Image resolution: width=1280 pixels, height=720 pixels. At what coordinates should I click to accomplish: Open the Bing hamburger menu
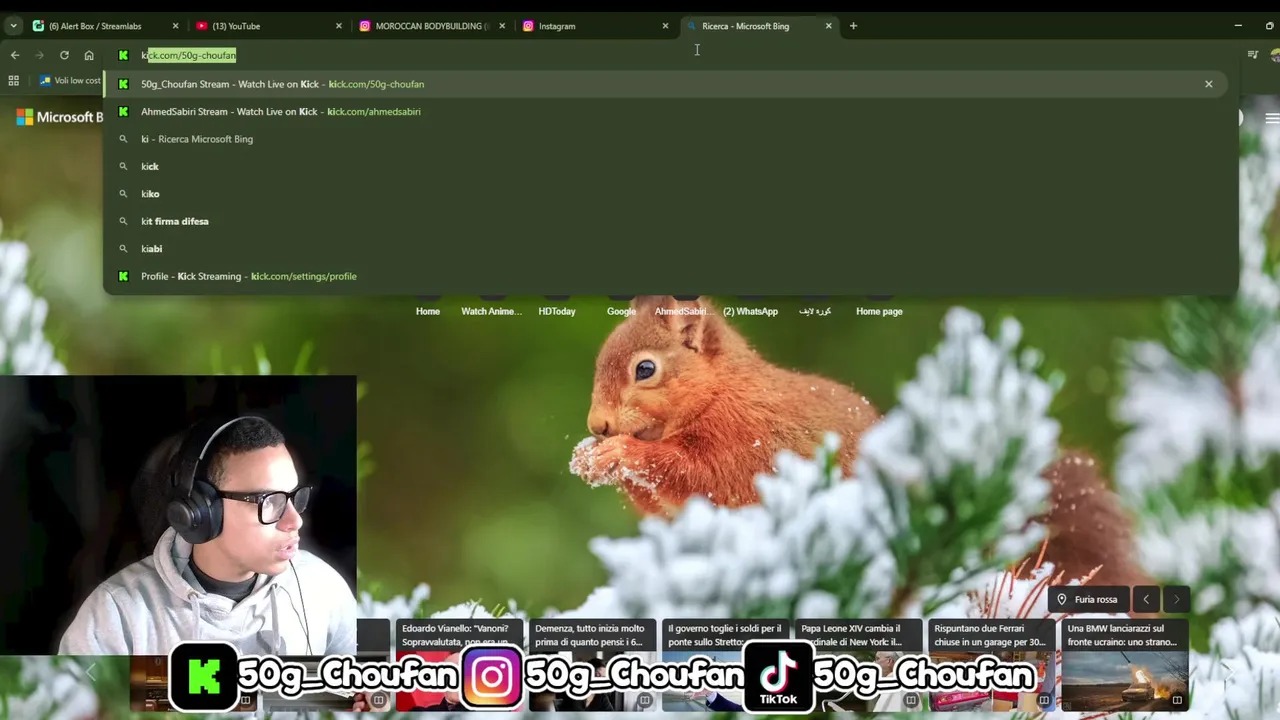1271,118
